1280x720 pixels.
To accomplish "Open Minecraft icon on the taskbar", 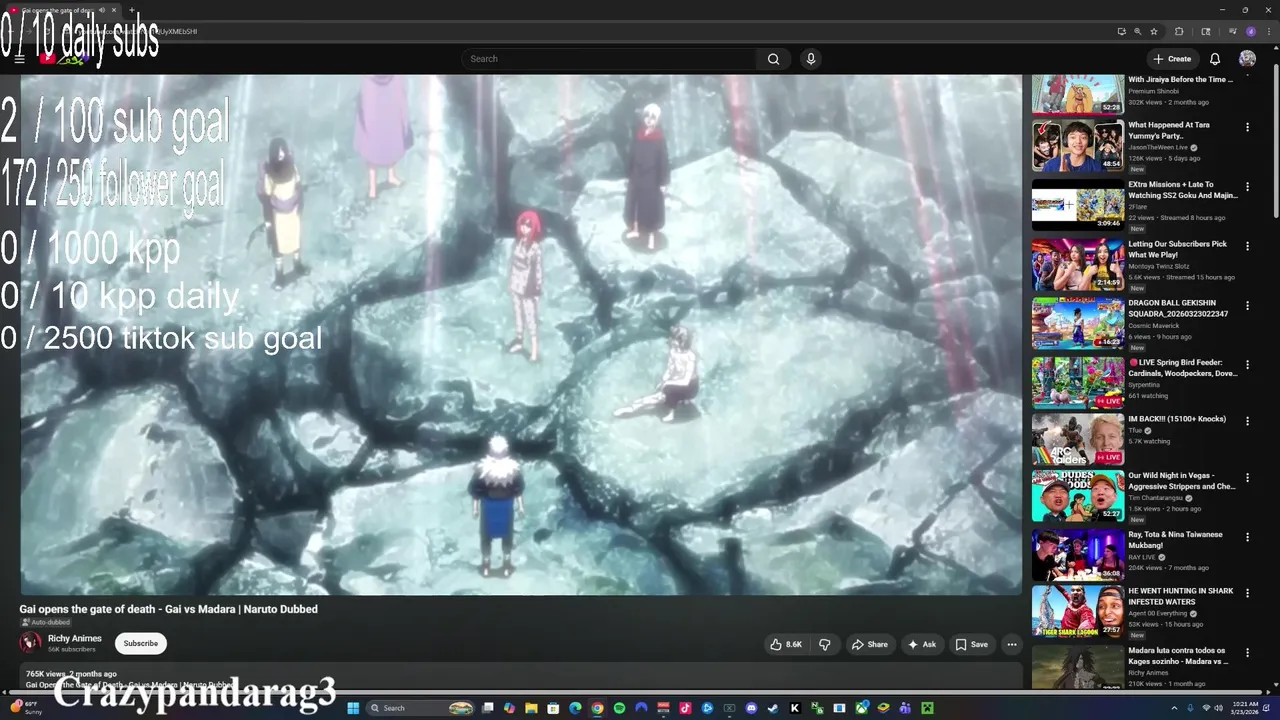I will point(927,708).
